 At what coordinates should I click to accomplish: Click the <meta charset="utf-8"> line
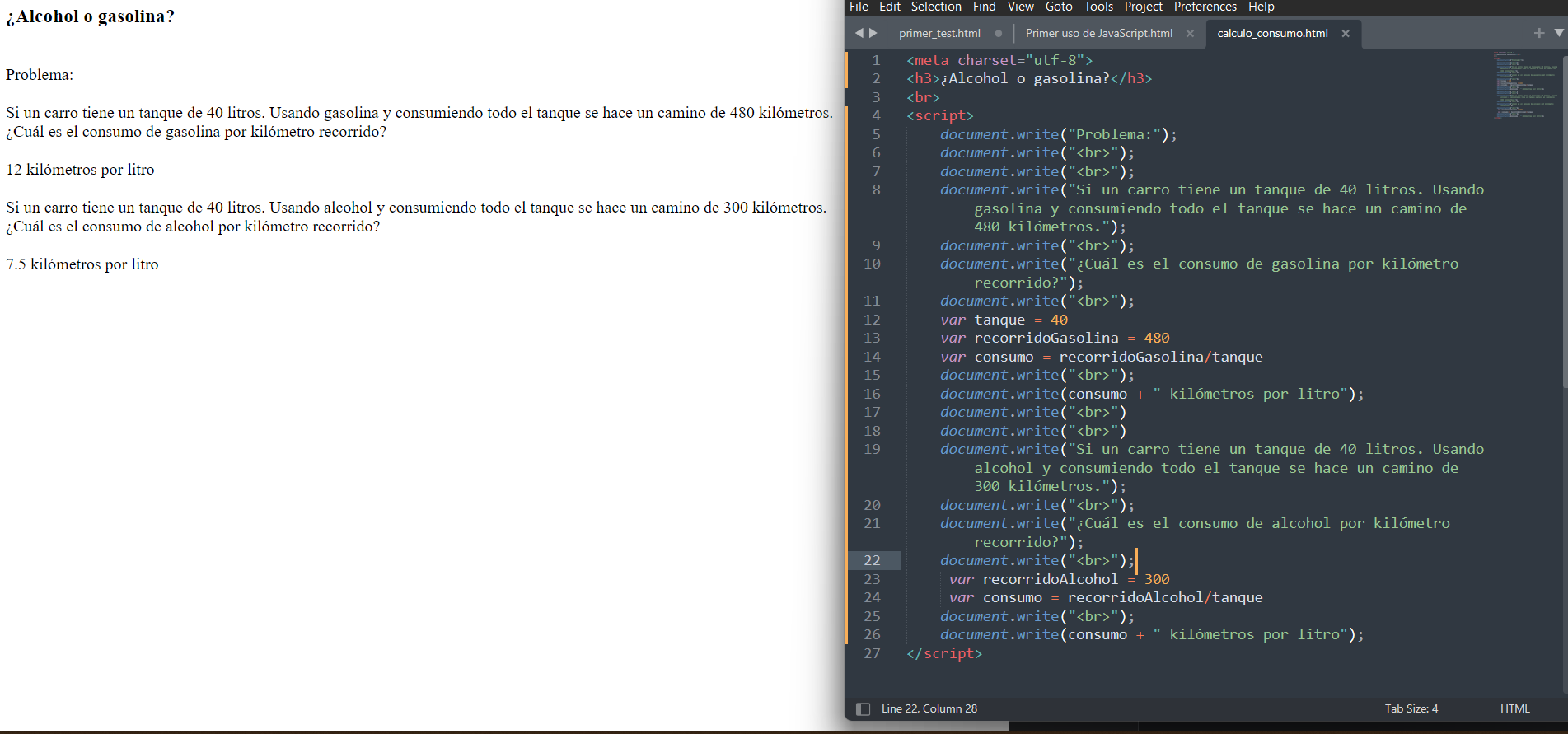(999, 60)
